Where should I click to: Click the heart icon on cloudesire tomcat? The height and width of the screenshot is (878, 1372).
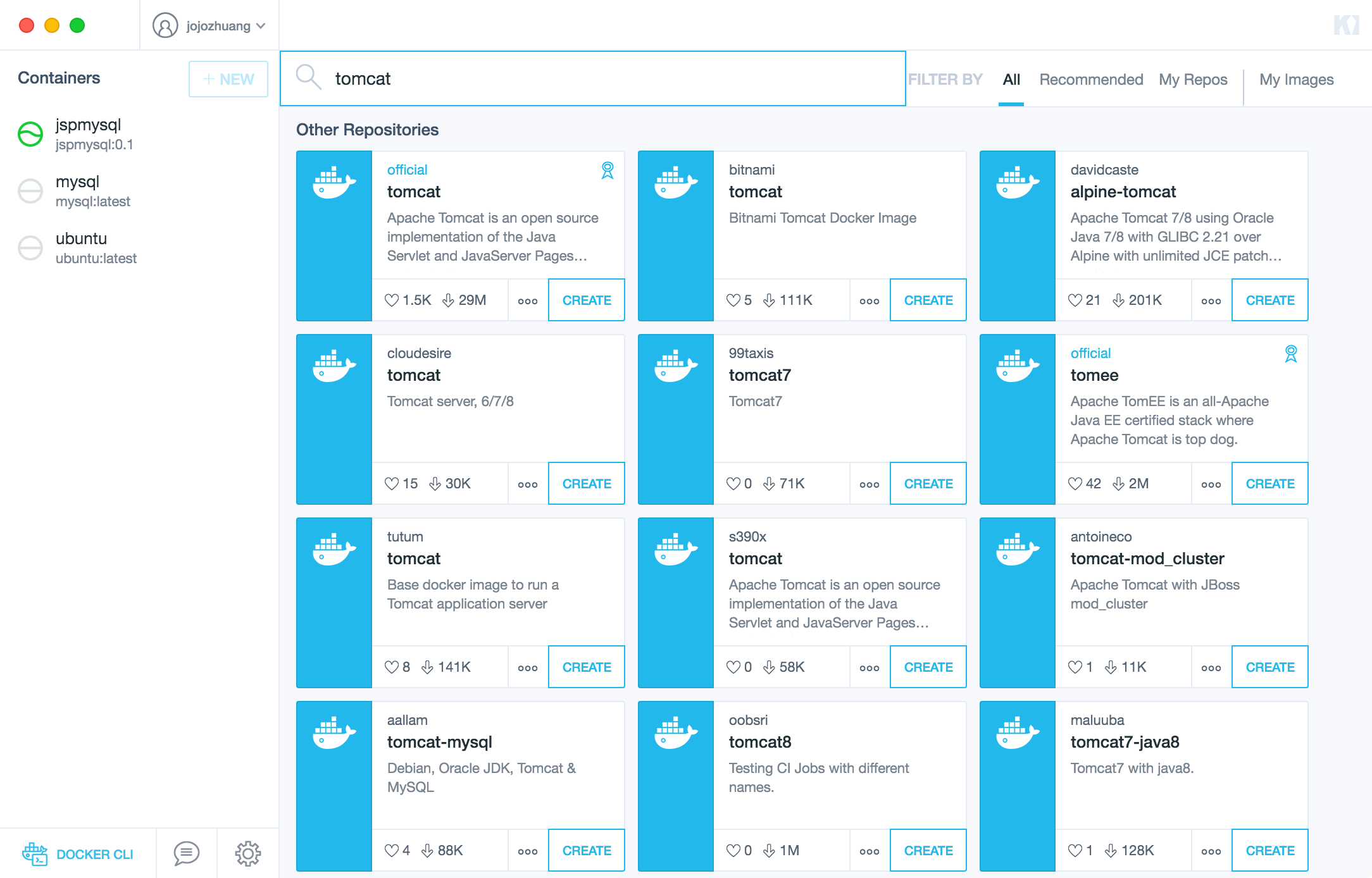(x=392, y=484)
